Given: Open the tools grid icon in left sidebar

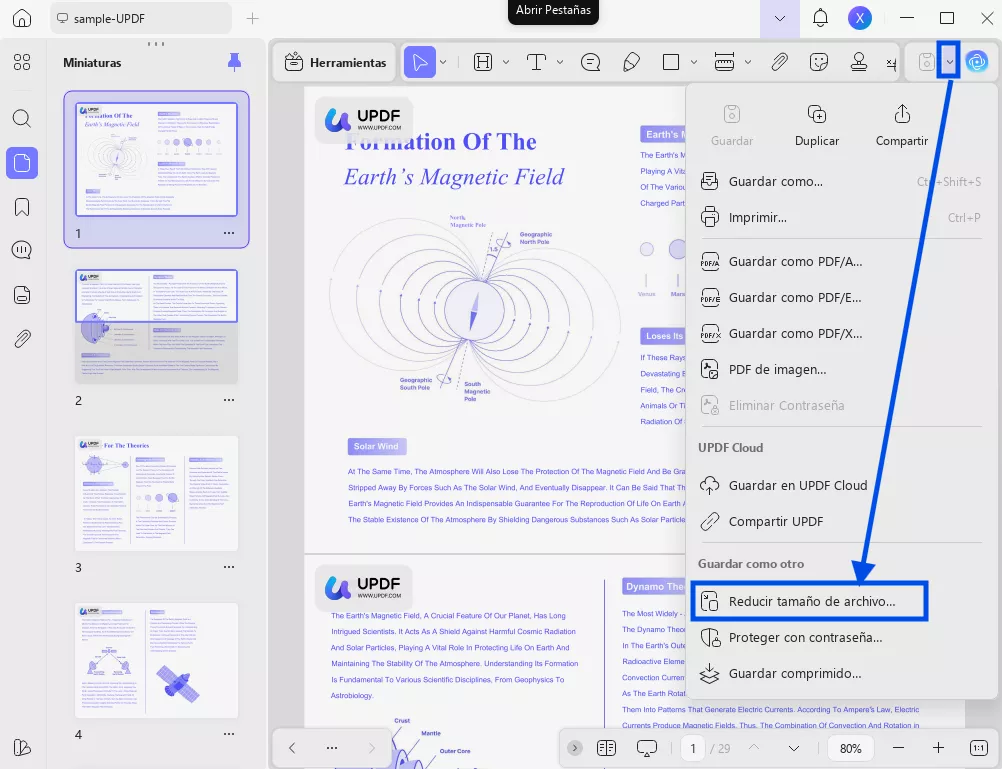Looking at the screenshot, I should coord(22,62).
